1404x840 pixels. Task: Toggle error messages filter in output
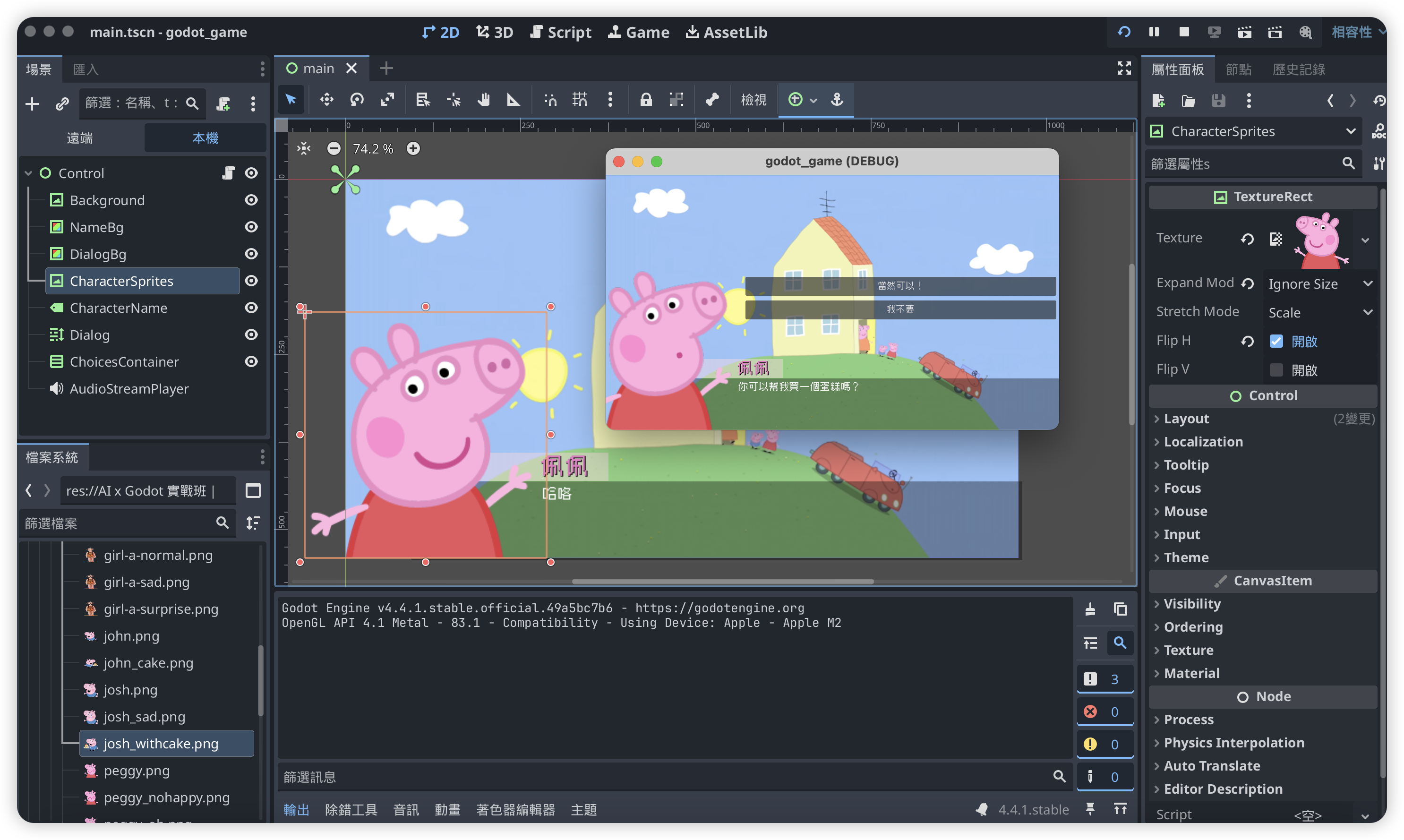pyautogui.click(x=1104, y=712)
